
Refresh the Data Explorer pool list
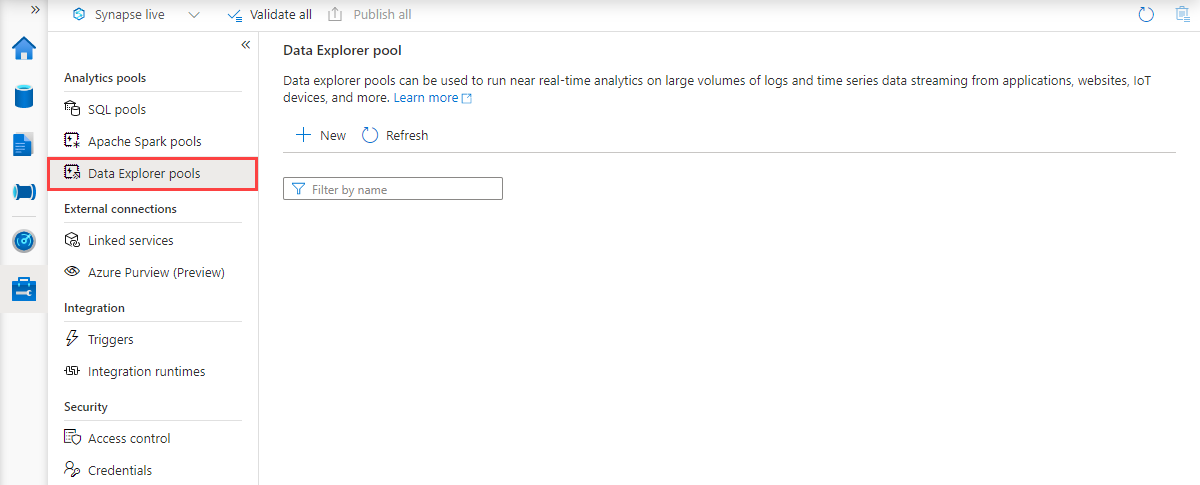point(395,135)
